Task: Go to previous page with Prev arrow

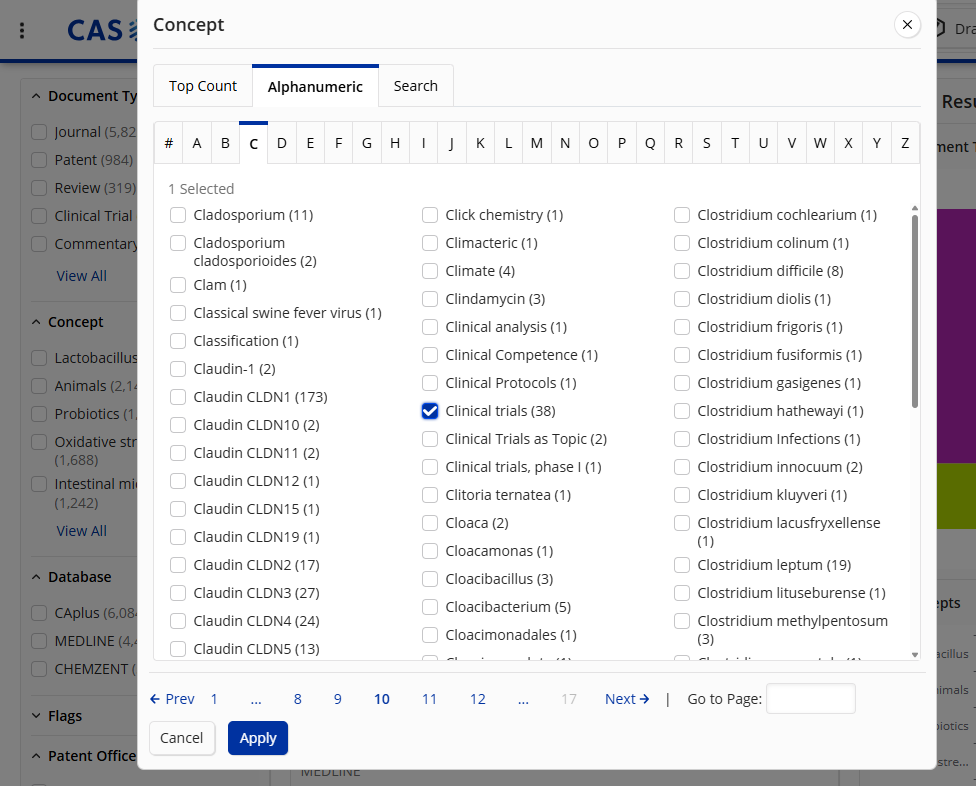Action: pyautogui.click(x=172, y=699)
